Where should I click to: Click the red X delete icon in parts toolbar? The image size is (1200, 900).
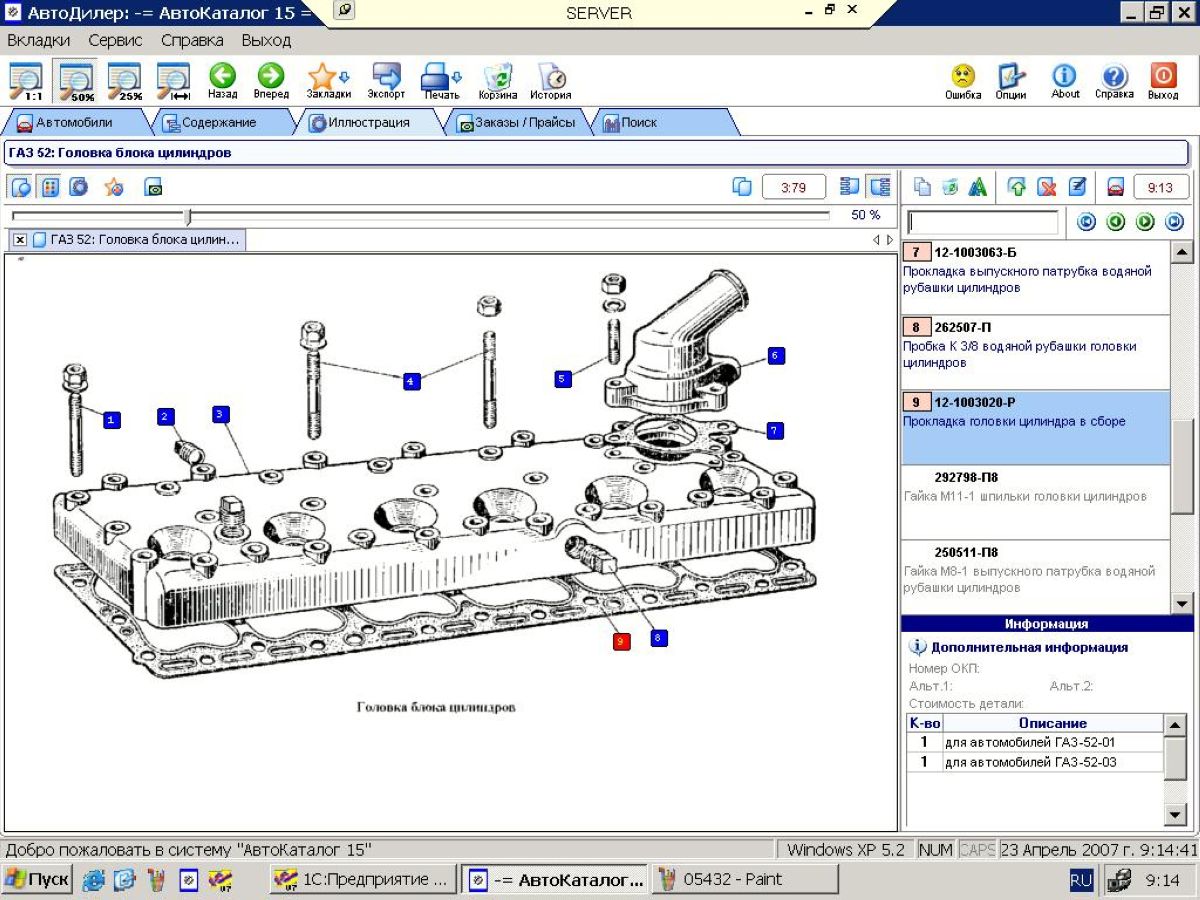(1047, 187)
